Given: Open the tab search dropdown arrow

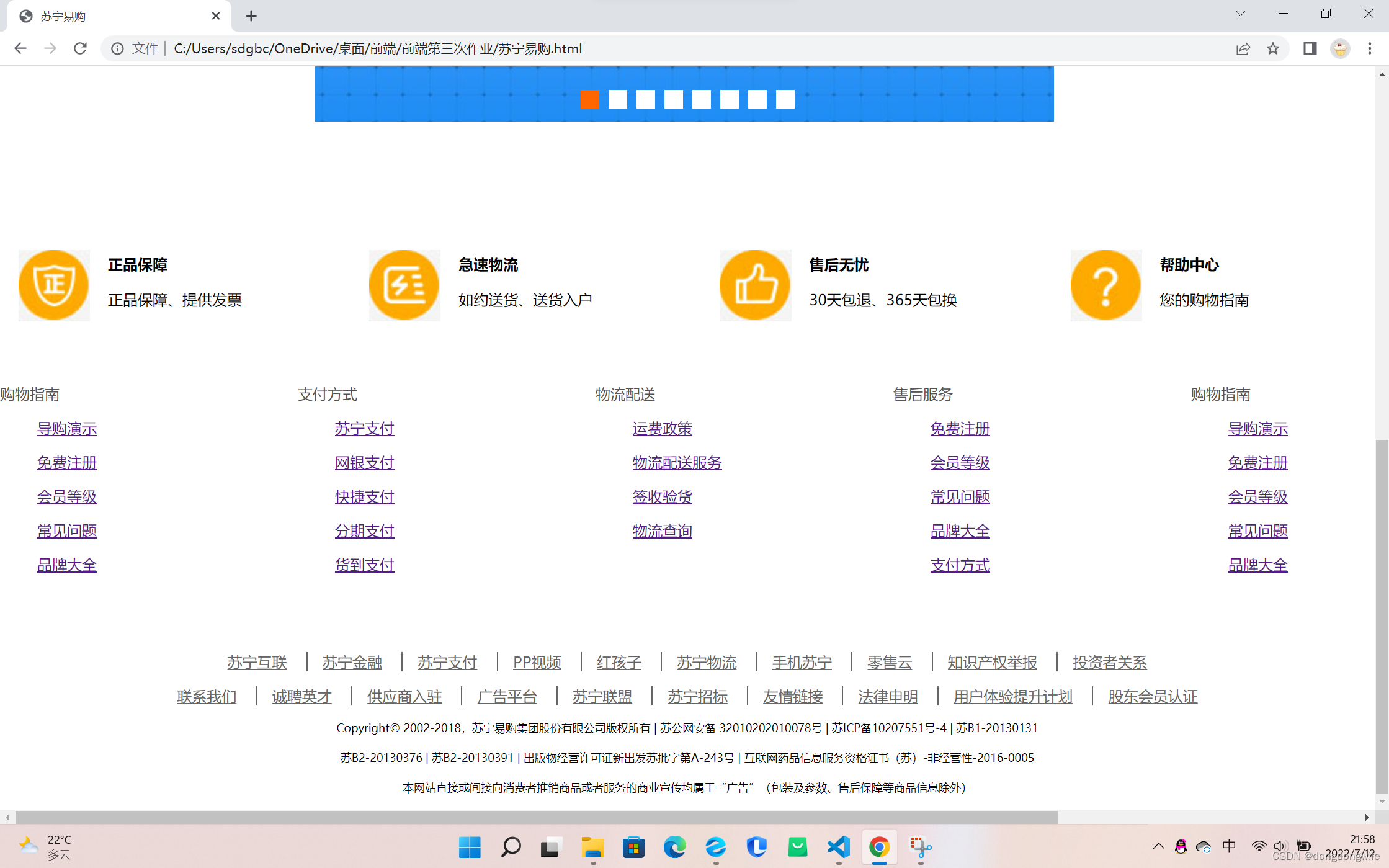Looking at the screenshot, I should (1241, 14).
